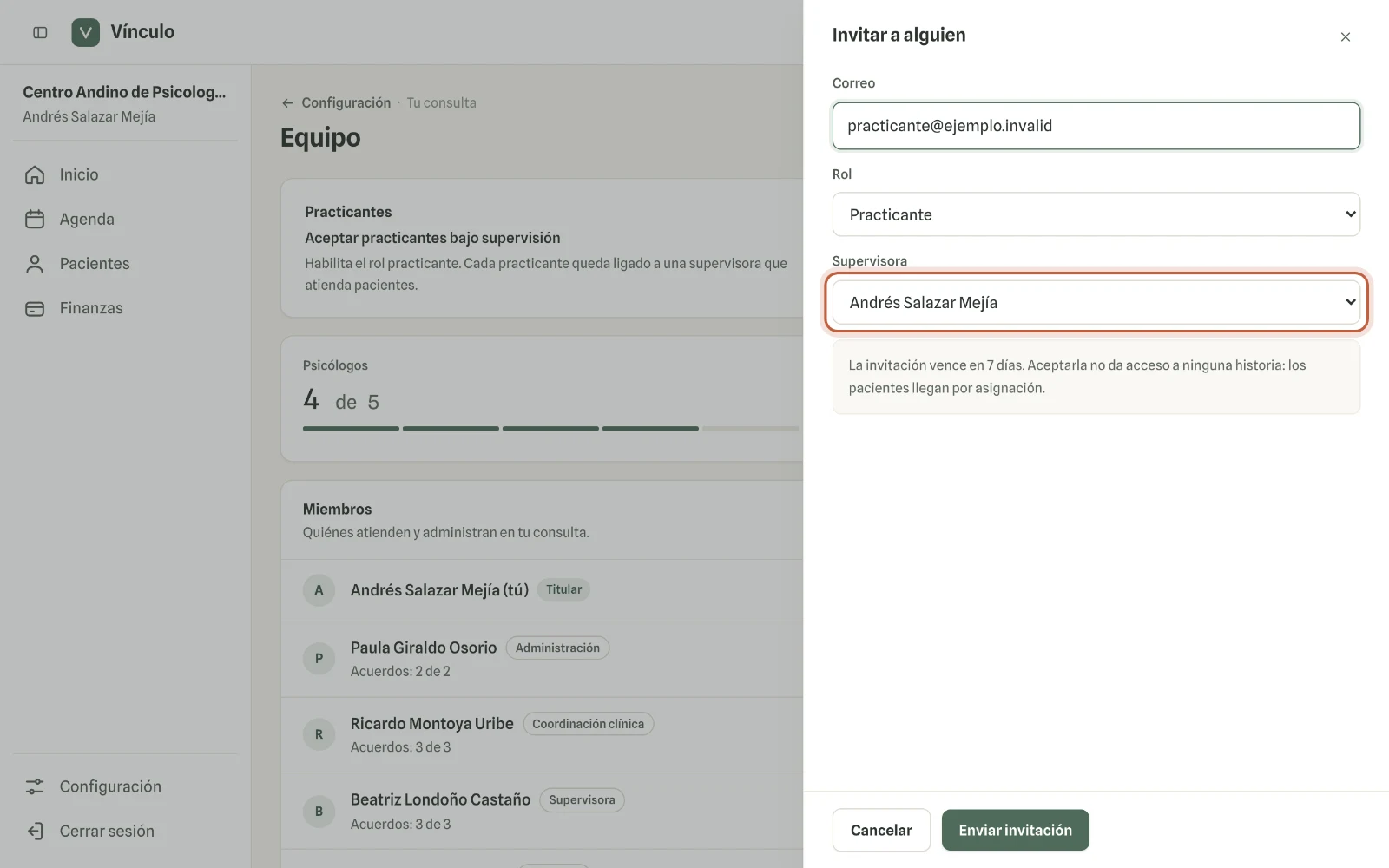Click avatar P of Paula Giraldo Osorio
Viewport: 1389px width, 868px height.
click(x=319, y=658)
